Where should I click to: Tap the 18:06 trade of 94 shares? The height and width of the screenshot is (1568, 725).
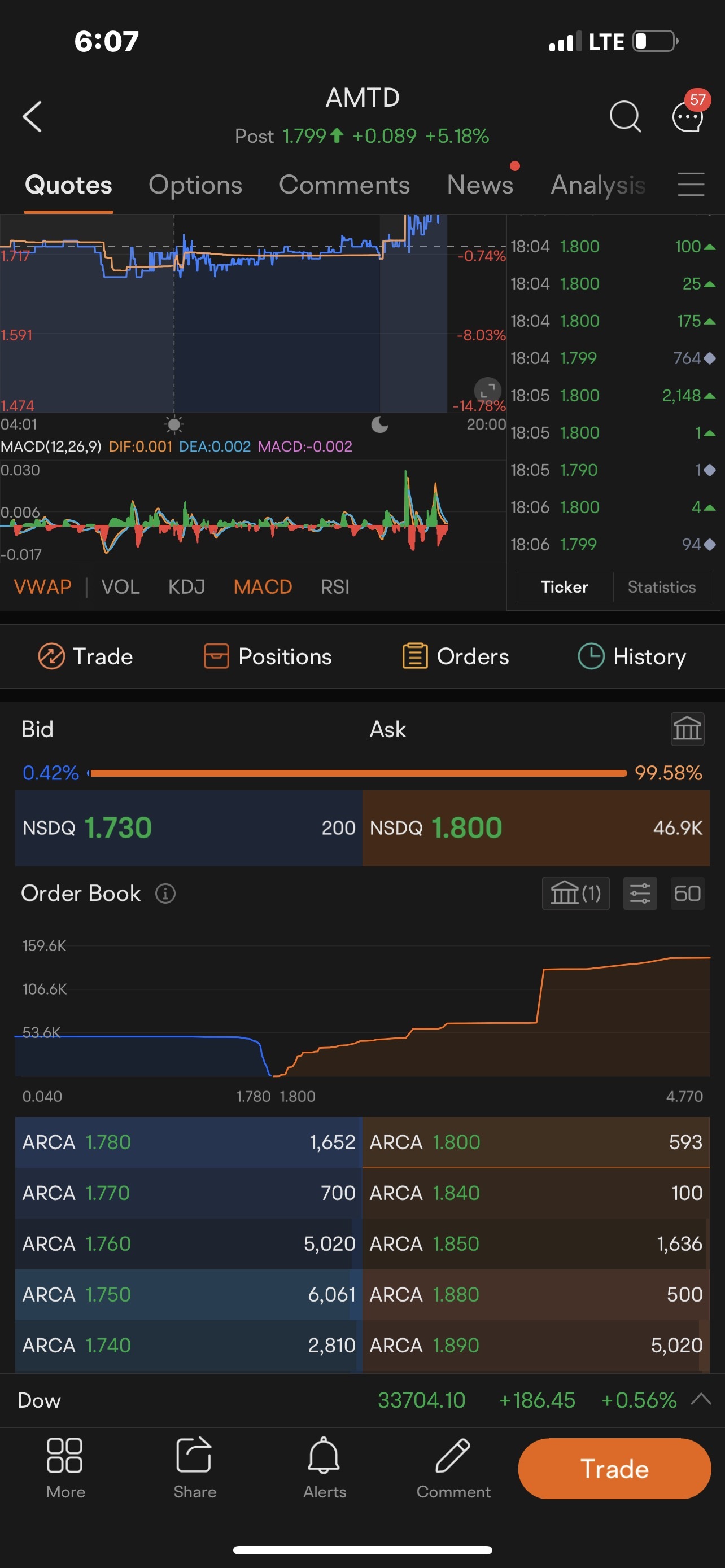point(613,544)
